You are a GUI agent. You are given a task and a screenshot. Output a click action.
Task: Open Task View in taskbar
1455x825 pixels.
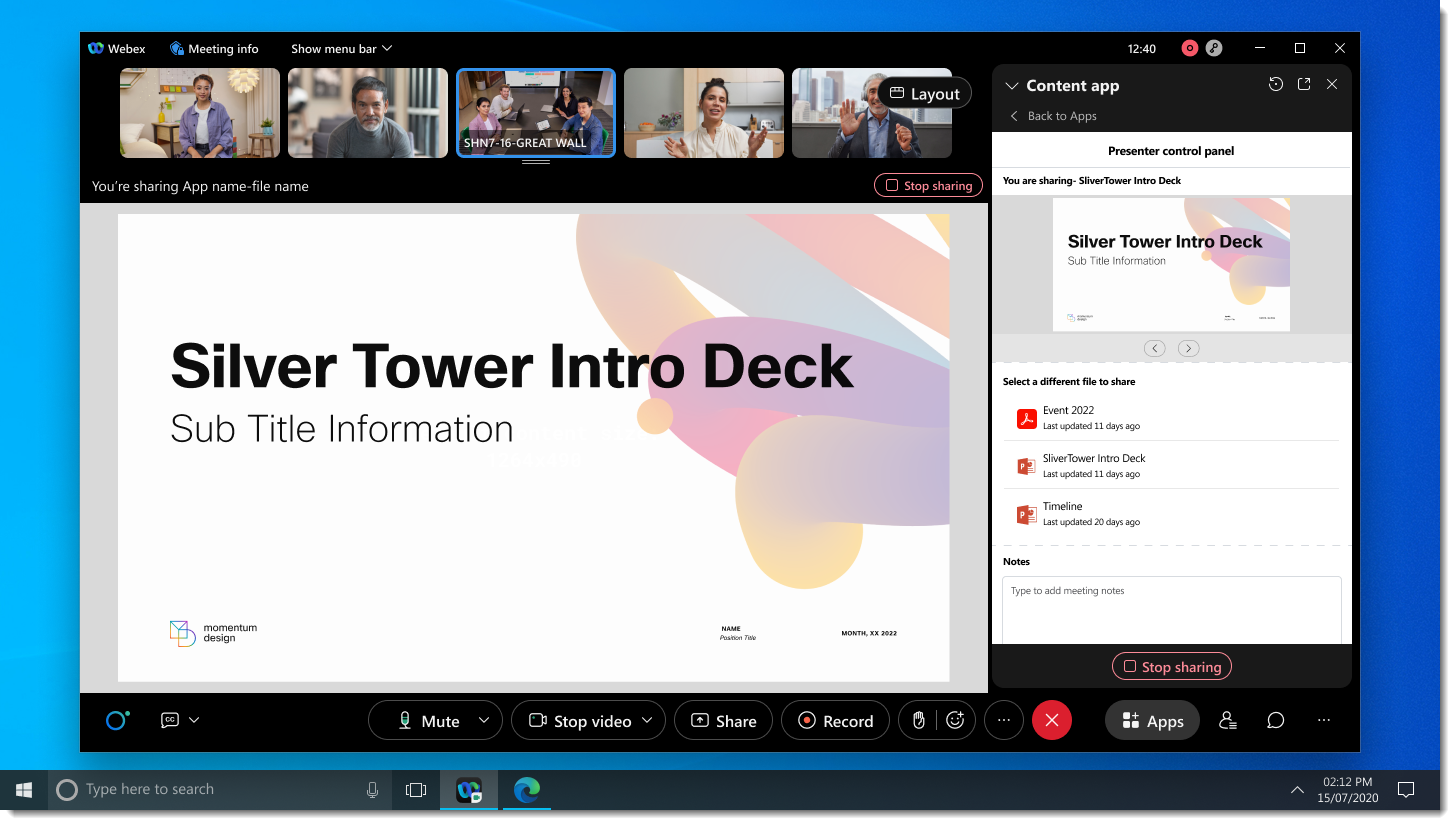[416, 789]
